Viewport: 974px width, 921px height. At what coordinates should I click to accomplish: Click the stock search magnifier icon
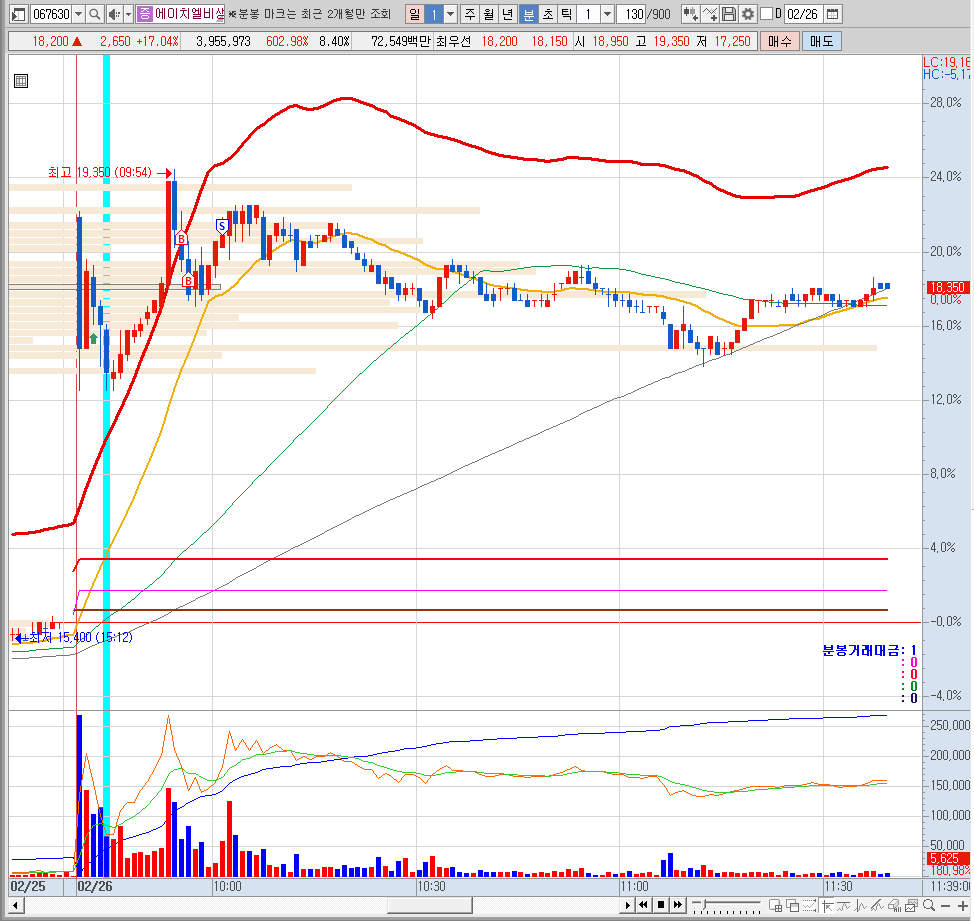(94, 14)
